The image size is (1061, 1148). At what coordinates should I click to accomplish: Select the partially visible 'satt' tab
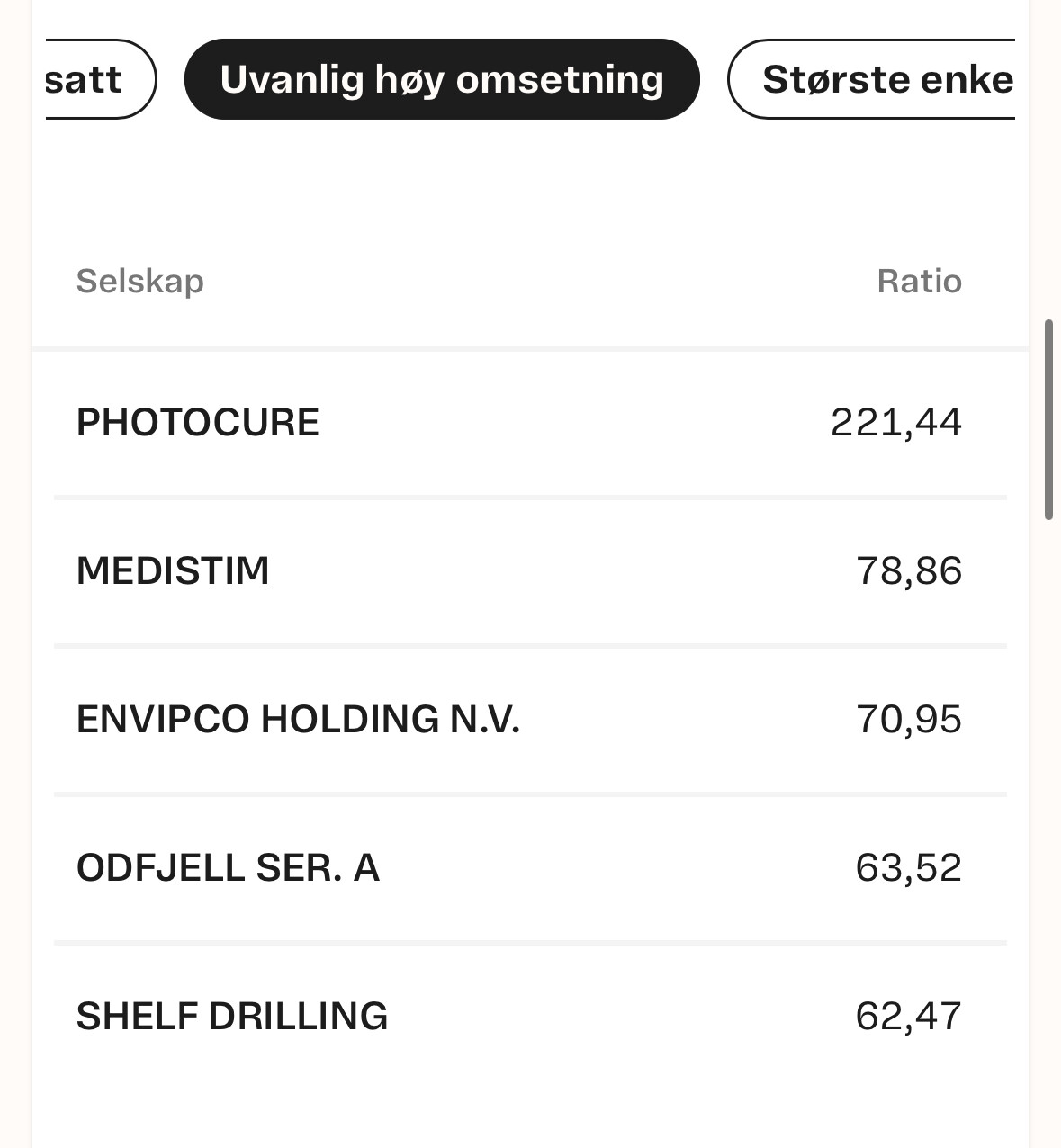click(101, 79)
